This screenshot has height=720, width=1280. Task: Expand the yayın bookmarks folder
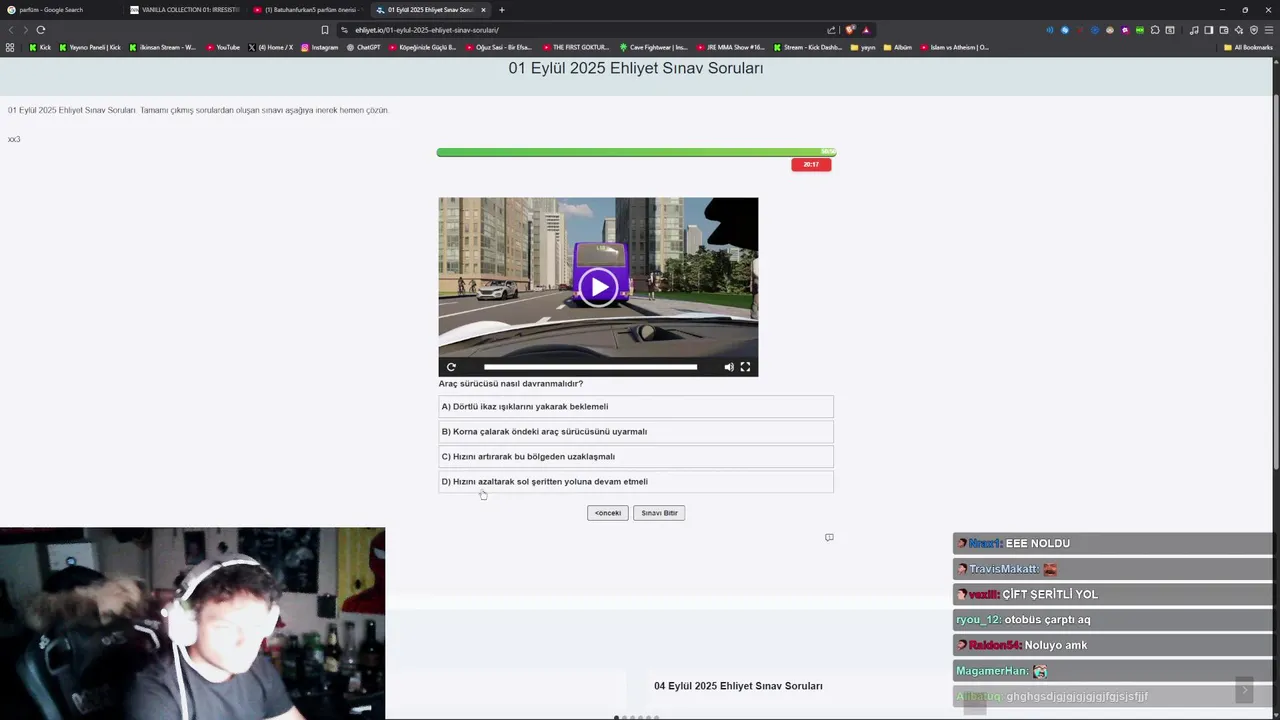pyautogui.click(x=863, y=47)
